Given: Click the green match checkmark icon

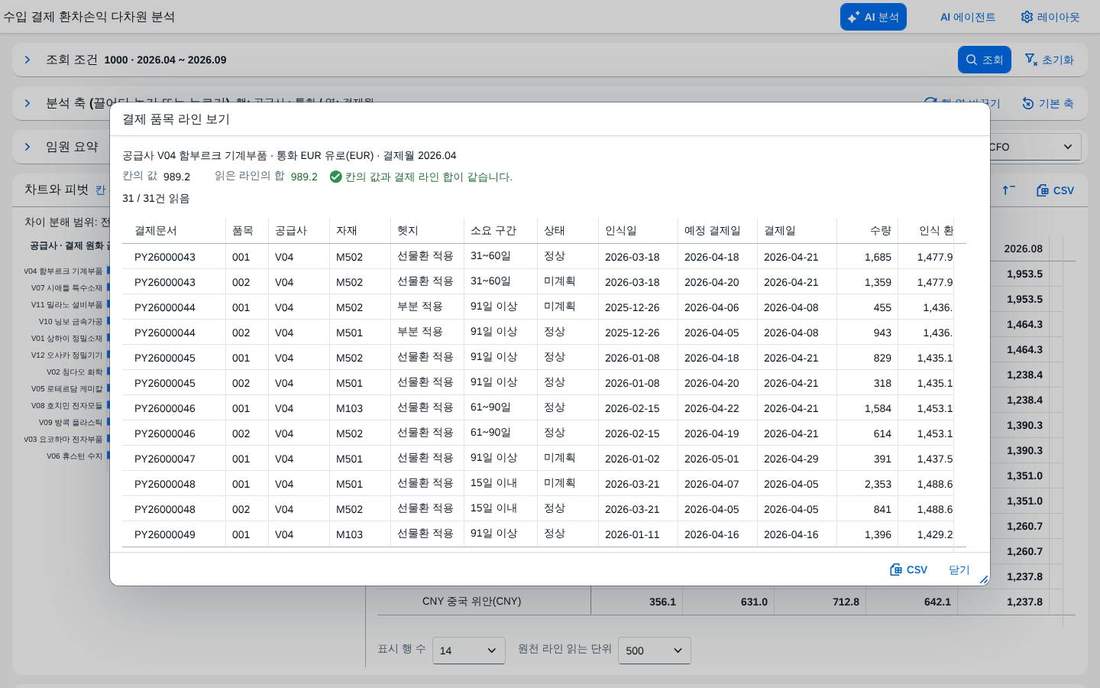Looking at the screenshot, I should coord(335,177).
